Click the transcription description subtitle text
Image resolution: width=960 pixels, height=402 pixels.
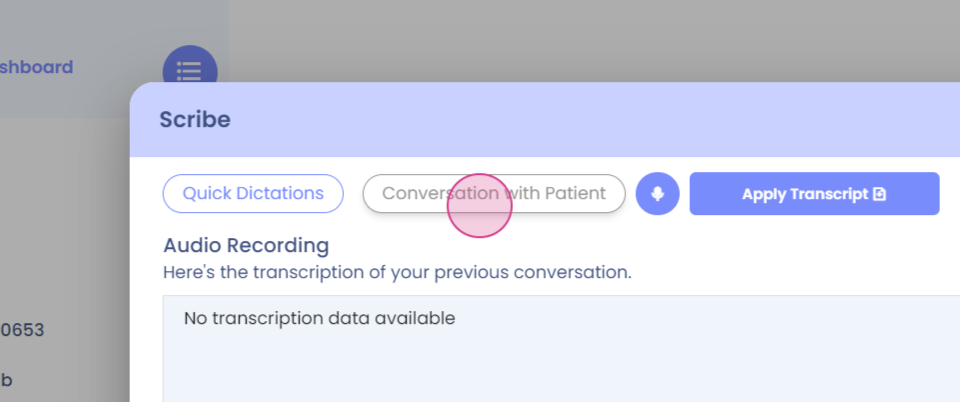[397, 271]
